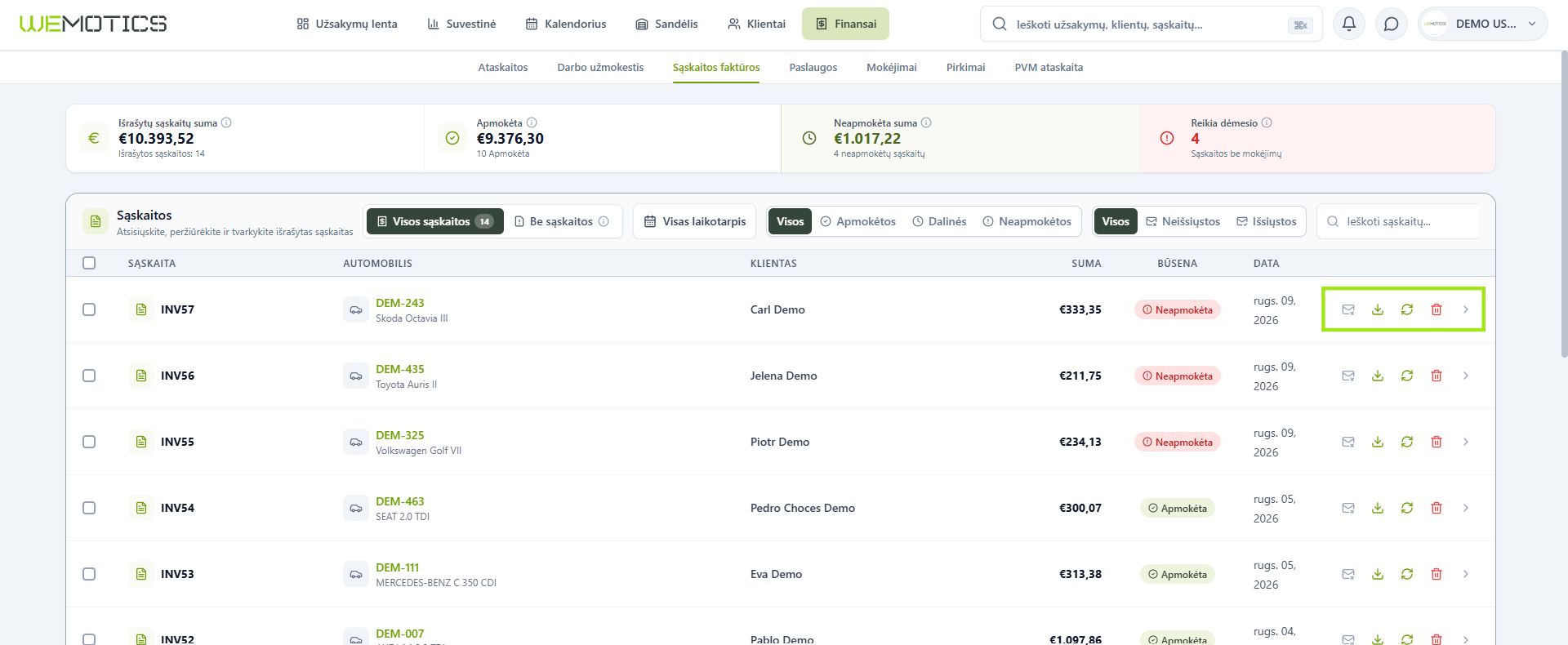Screen dimensions: 1568x645
Task: Click the sync icon for INV56
Action: (1407, 376)
